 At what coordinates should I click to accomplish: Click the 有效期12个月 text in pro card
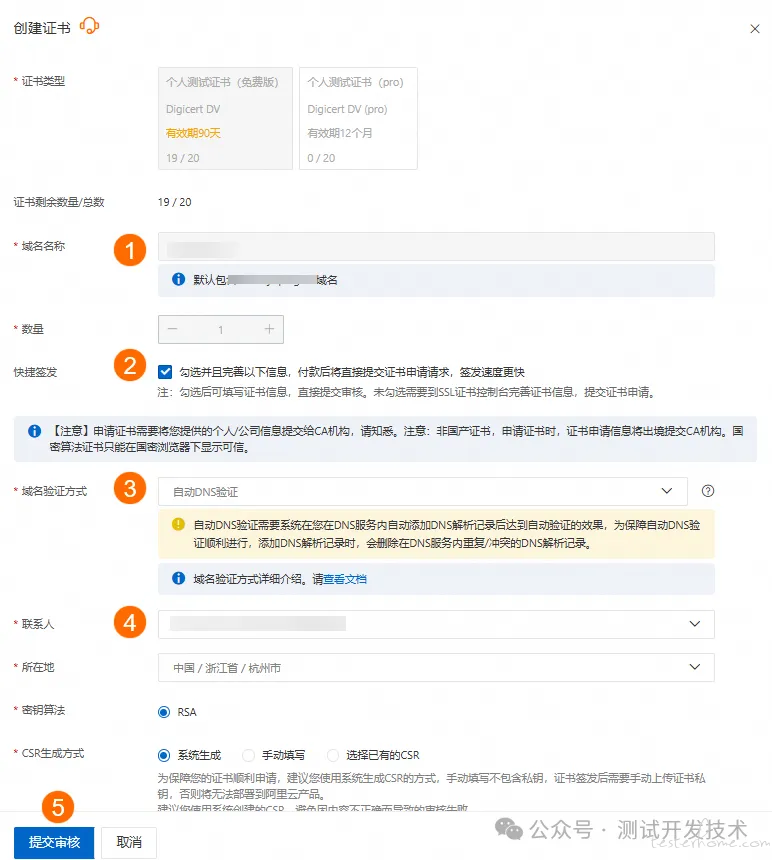tap(339, 133)
